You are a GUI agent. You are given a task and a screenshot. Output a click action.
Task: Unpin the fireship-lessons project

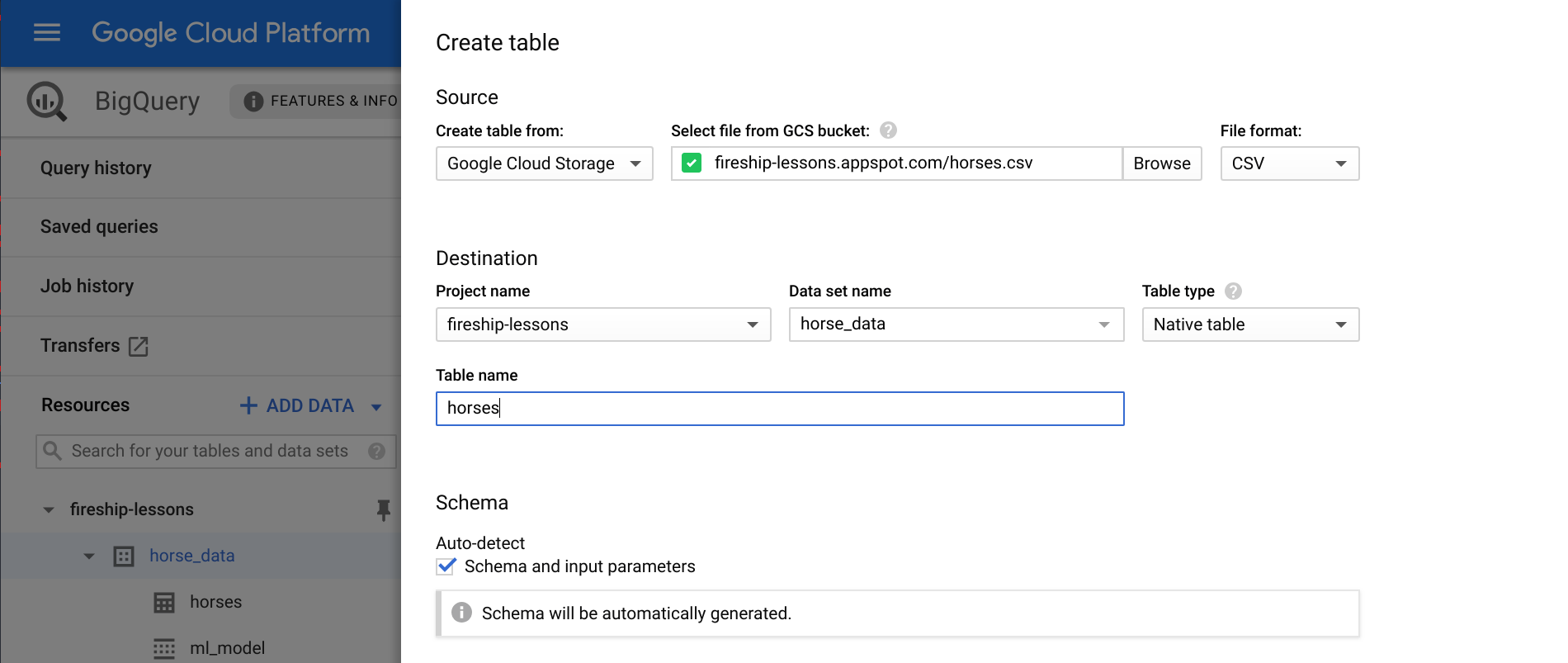click(383, 509)
